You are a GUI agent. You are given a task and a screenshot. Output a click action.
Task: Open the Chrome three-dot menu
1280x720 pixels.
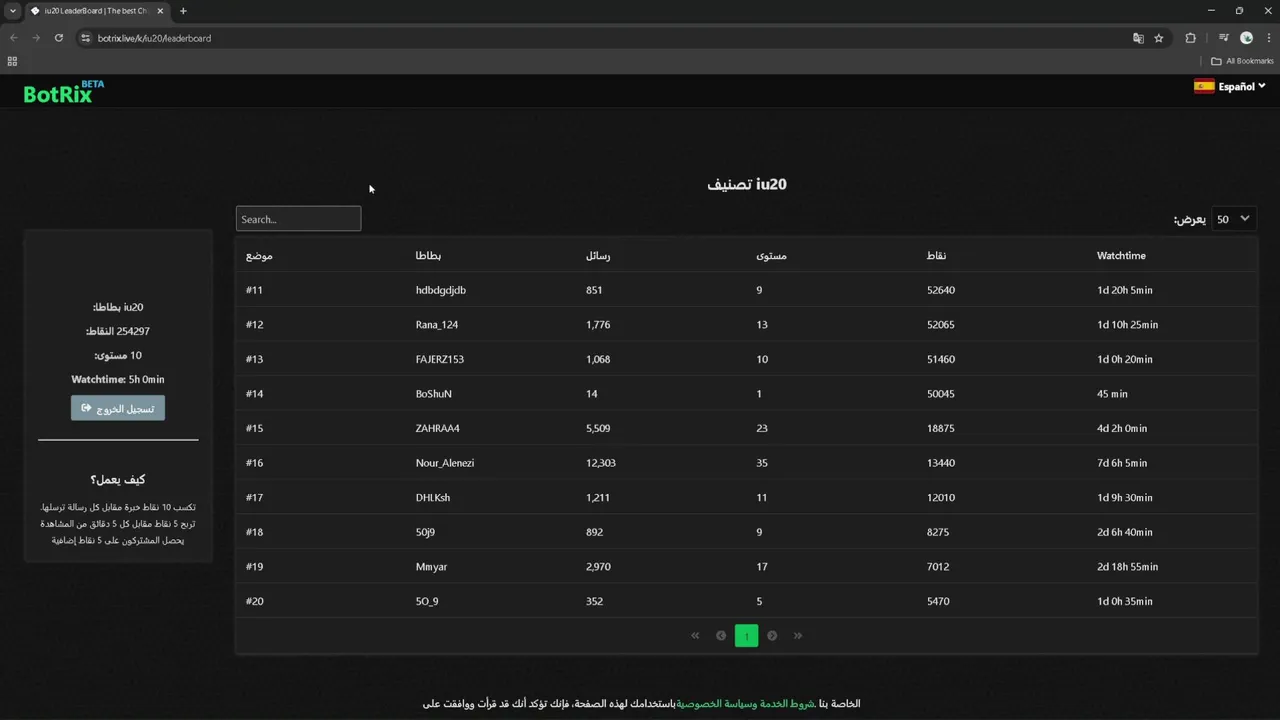pos(1267,38)
